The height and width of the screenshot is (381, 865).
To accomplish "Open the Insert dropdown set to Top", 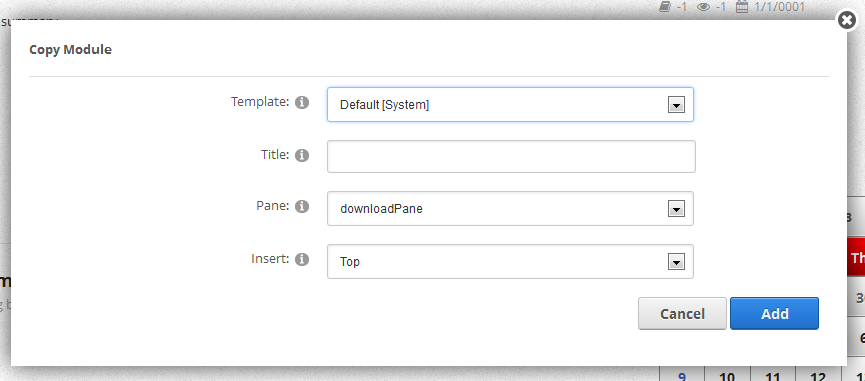I will click(510, 261).
